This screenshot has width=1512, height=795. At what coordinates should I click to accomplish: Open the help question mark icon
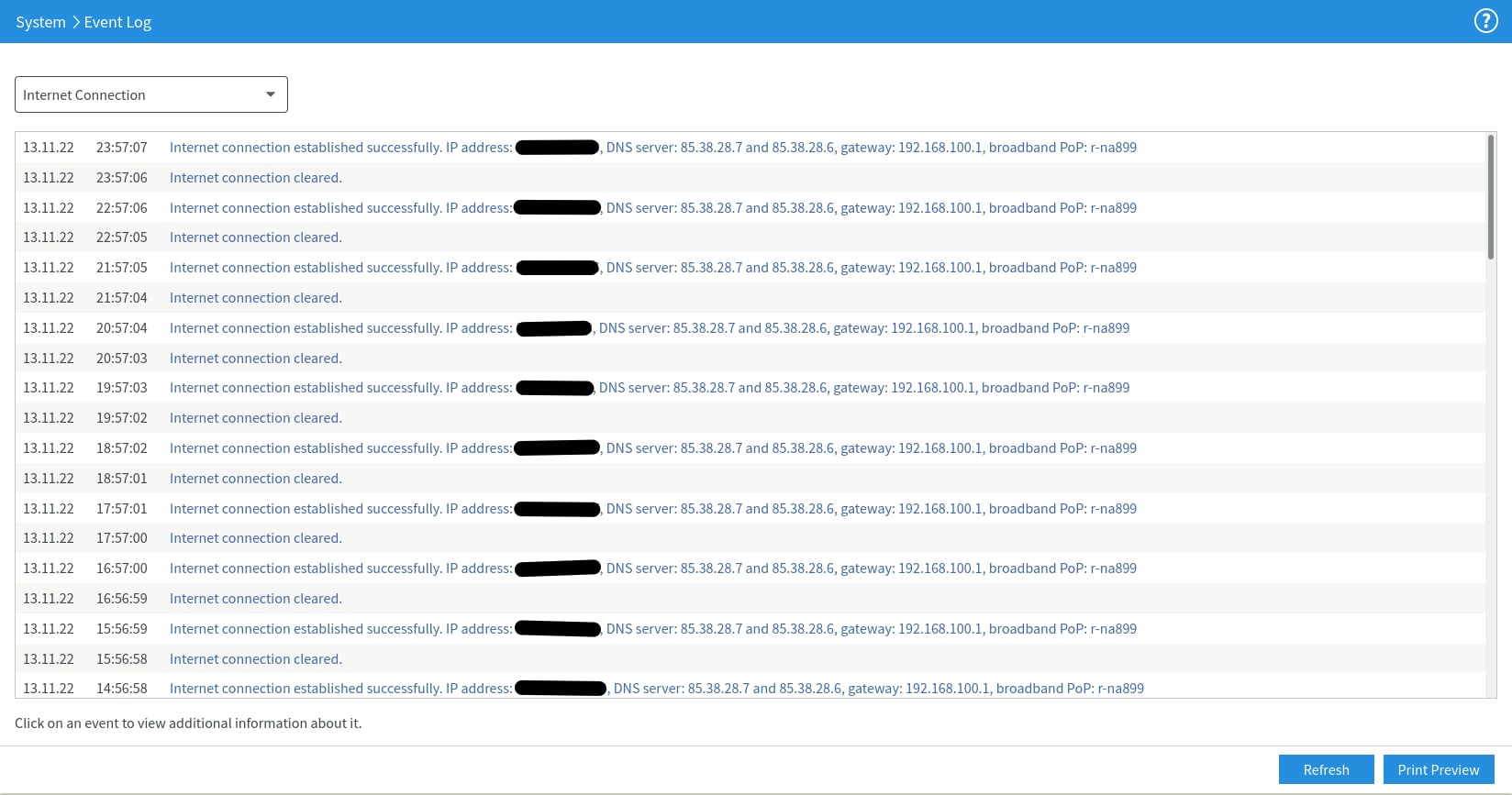pos(1485,21)
